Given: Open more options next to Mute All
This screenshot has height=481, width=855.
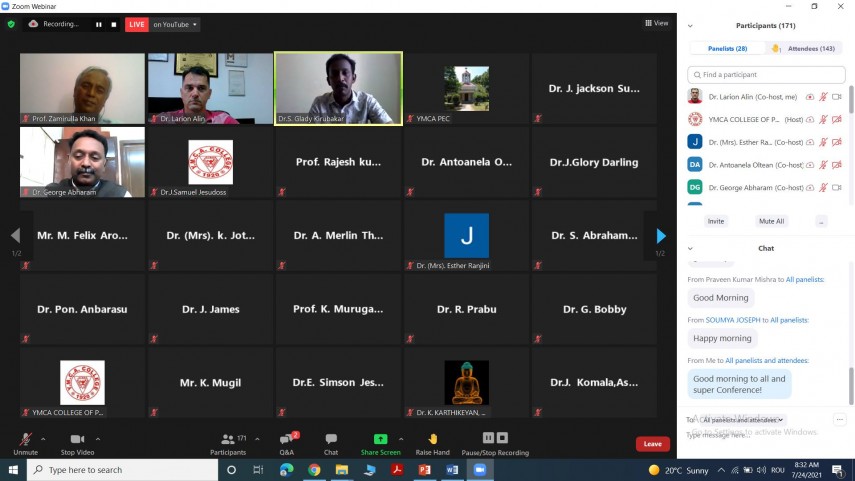Looking at the screenshot, I should click(x=821, y=221).
